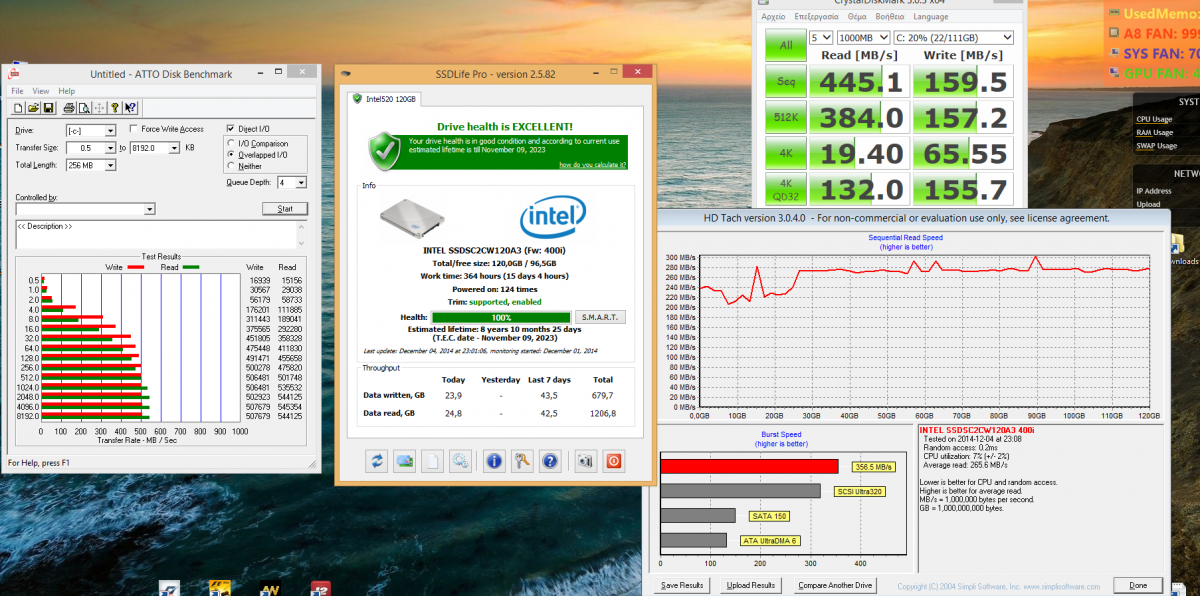
Task: Click red burst speed bar in HD Tach
Action: point(749,467)
